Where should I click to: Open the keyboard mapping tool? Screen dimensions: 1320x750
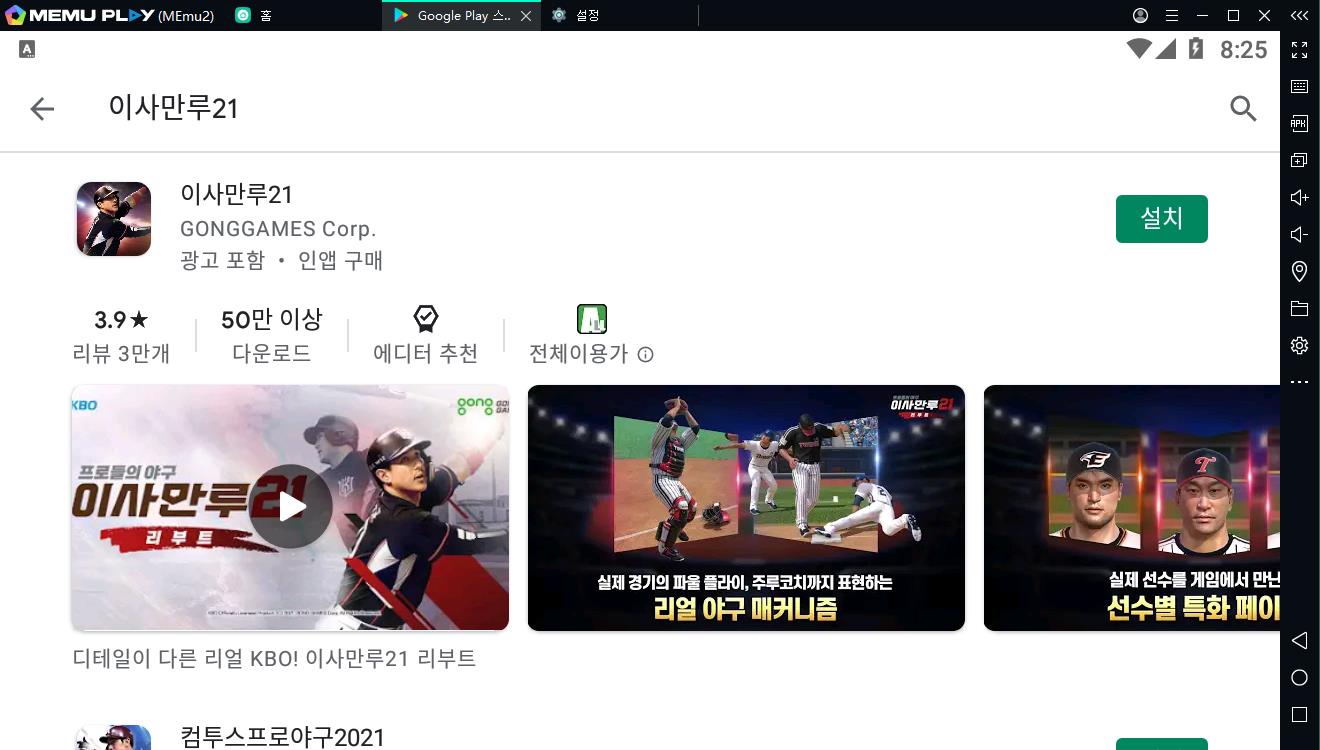point(1299,87)
